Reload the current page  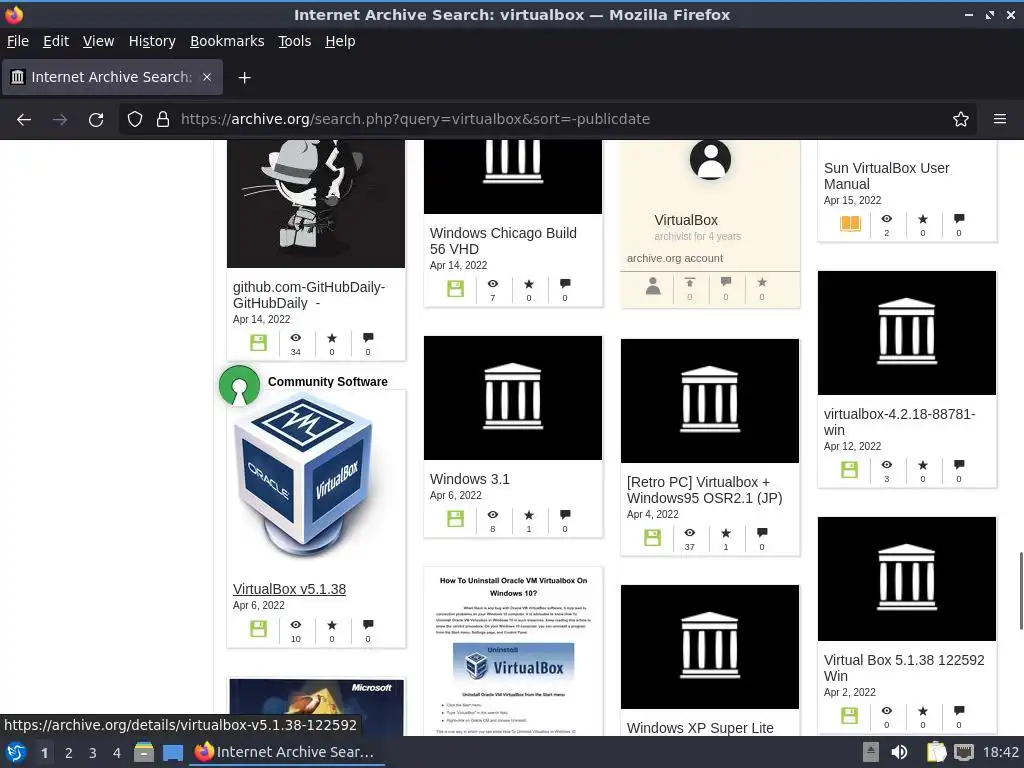click(96, 120)
